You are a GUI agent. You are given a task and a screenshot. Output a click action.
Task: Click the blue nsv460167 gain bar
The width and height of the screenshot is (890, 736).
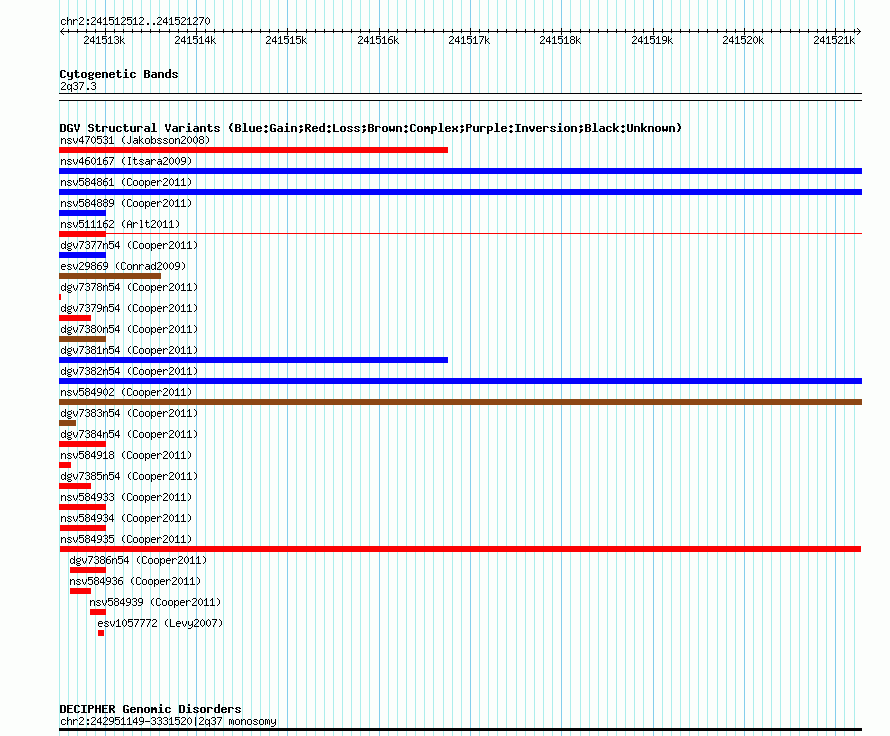coord(460,171)
